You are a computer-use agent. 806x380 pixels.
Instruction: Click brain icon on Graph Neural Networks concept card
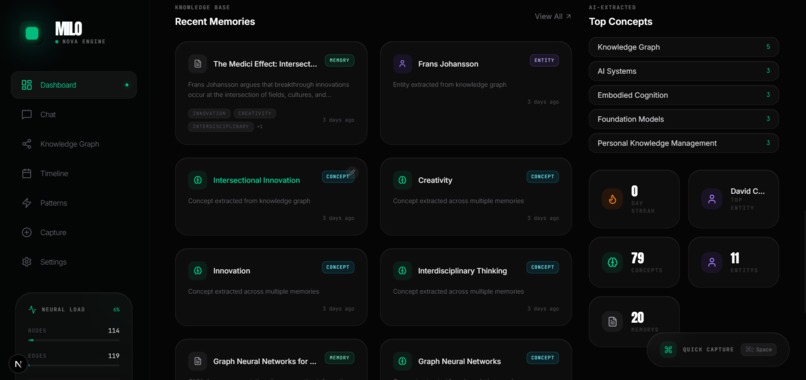pyautogui.click(x=402, y=361)
